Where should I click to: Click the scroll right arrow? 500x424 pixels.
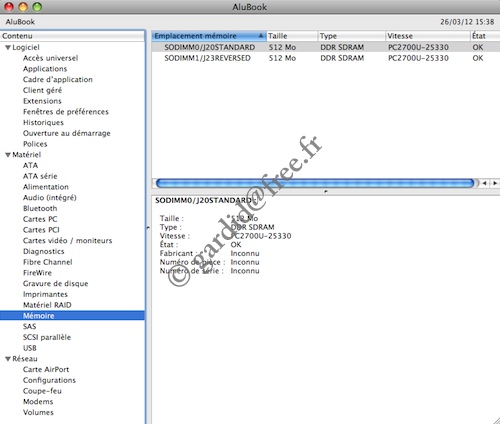[x=495, y=183]
